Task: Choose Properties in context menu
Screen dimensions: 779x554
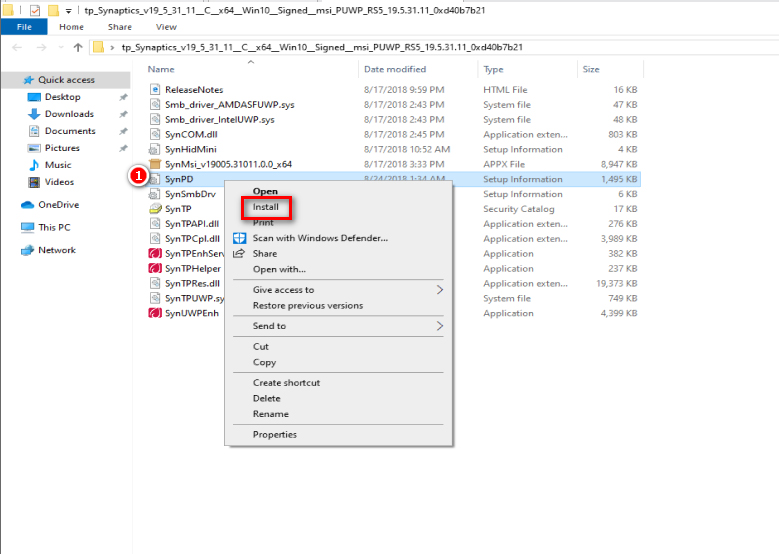Action: (x=275, y=434)
